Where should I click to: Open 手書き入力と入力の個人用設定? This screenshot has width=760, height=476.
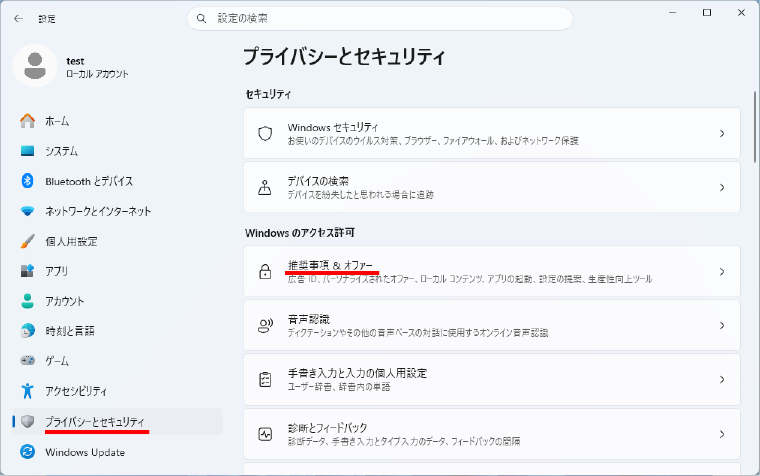click(492, 380)
